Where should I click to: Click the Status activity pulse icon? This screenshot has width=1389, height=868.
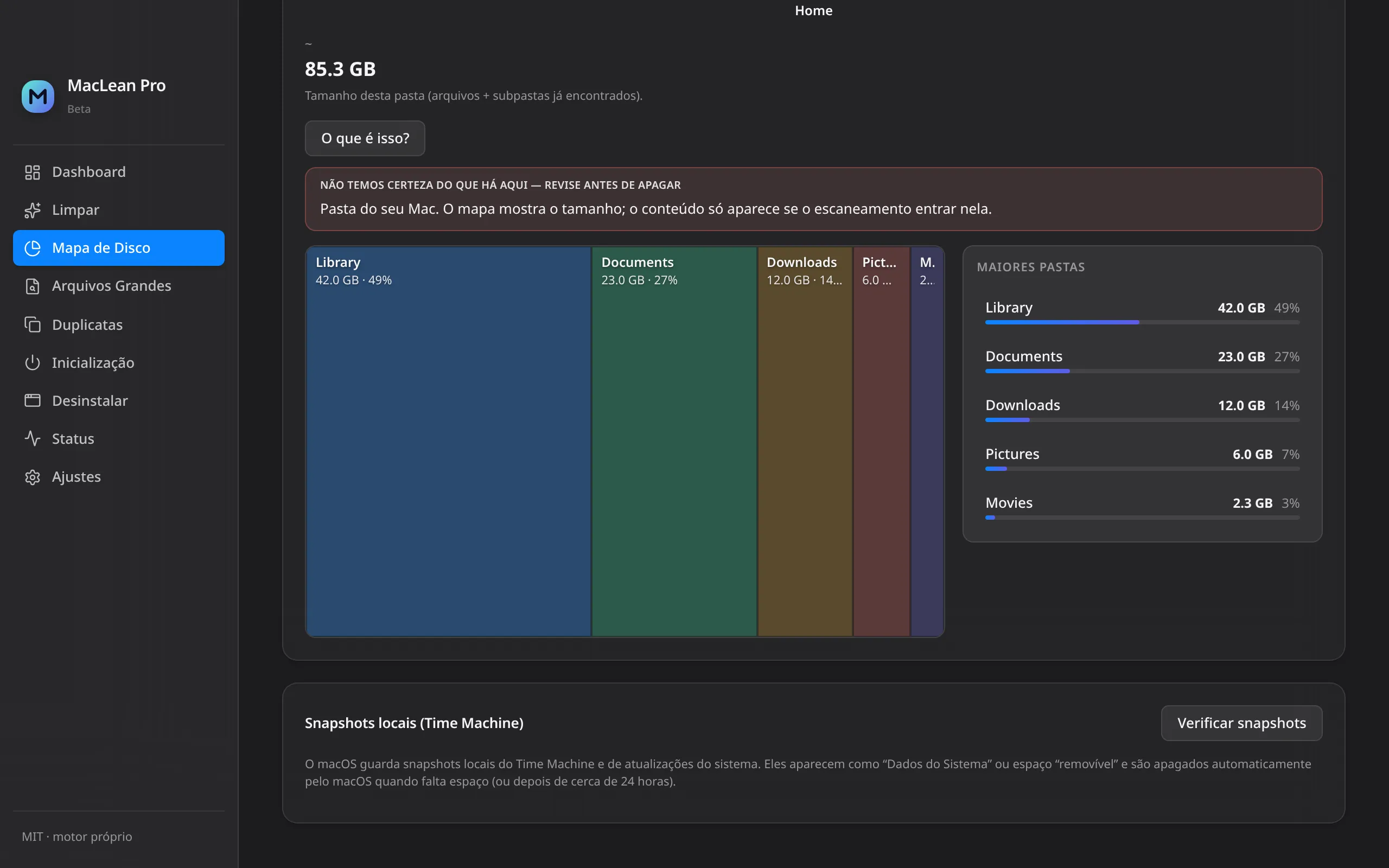[x=33, y=438]
